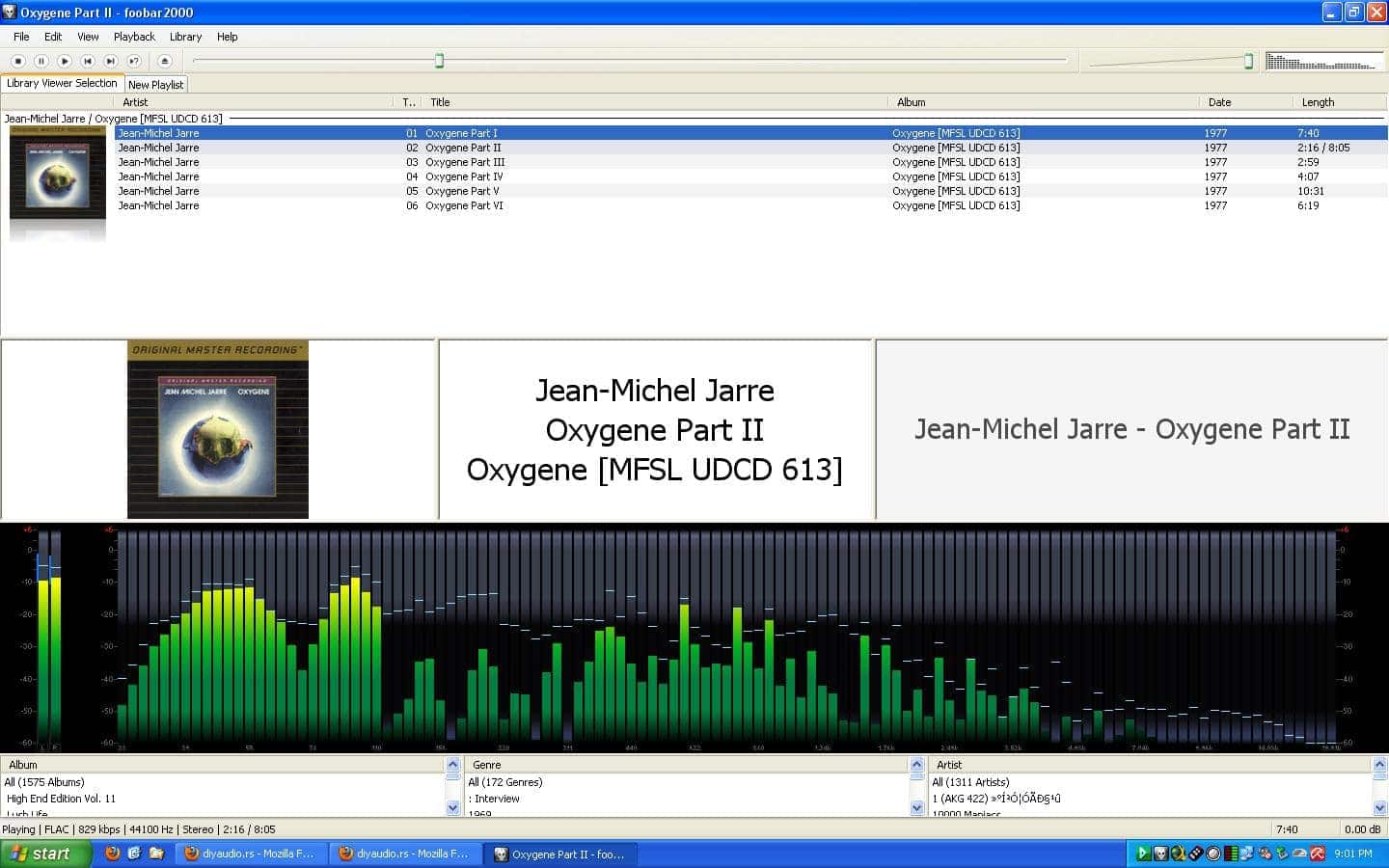Open the Library menu
The height and width of the screenshot is (868, 1389).
(x=185, y=37)
